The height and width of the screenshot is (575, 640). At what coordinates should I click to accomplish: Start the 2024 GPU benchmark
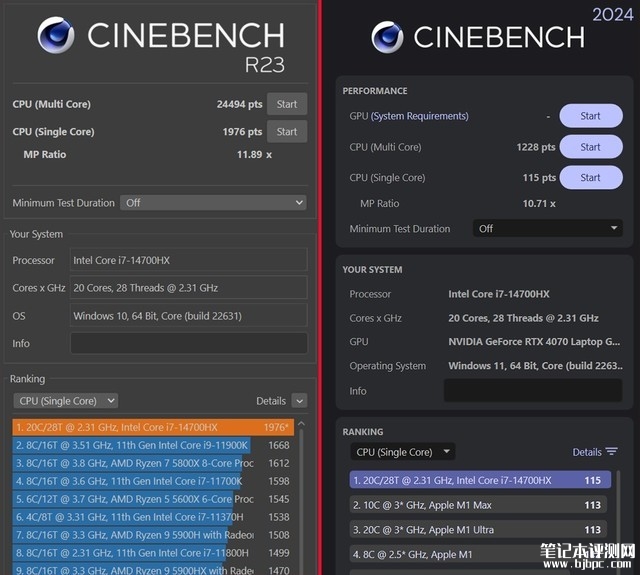[x=591, y=116]
